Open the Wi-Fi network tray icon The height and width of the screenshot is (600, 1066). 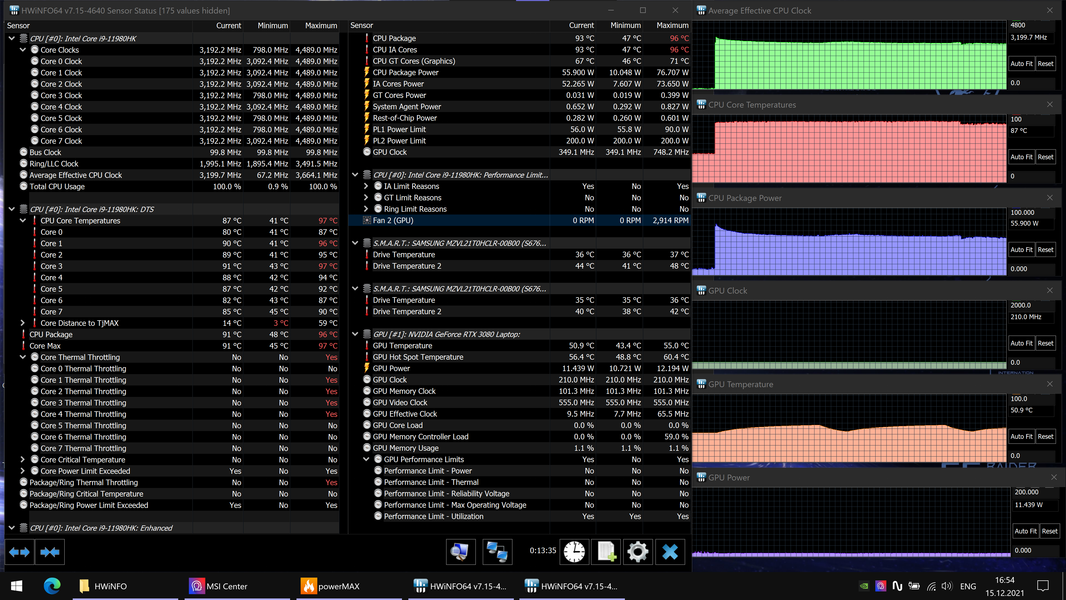pos(931,586)
